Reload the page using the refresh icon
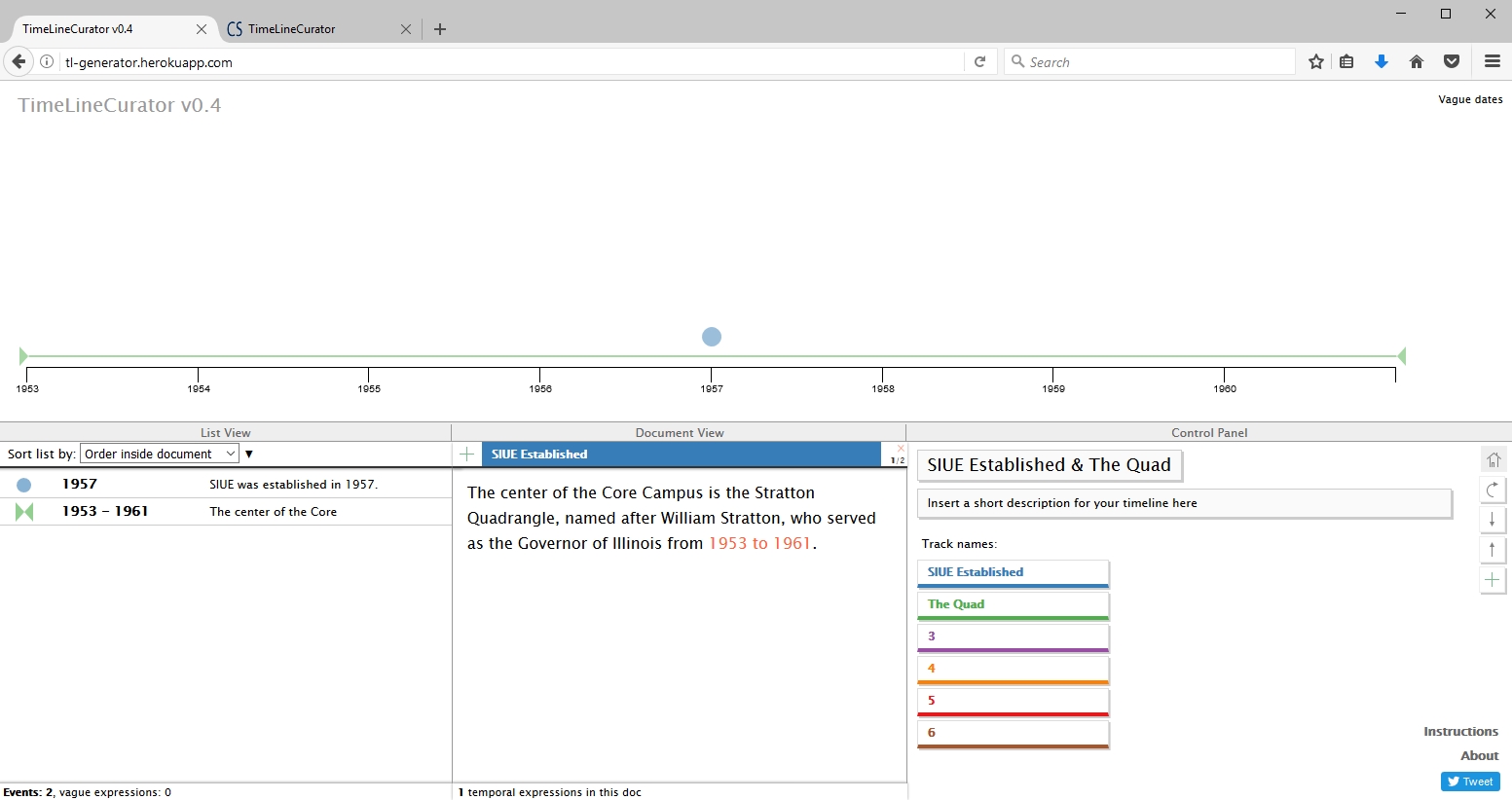Image resolution: width=1512 pixels, height=800 pixels. point(980,61)
